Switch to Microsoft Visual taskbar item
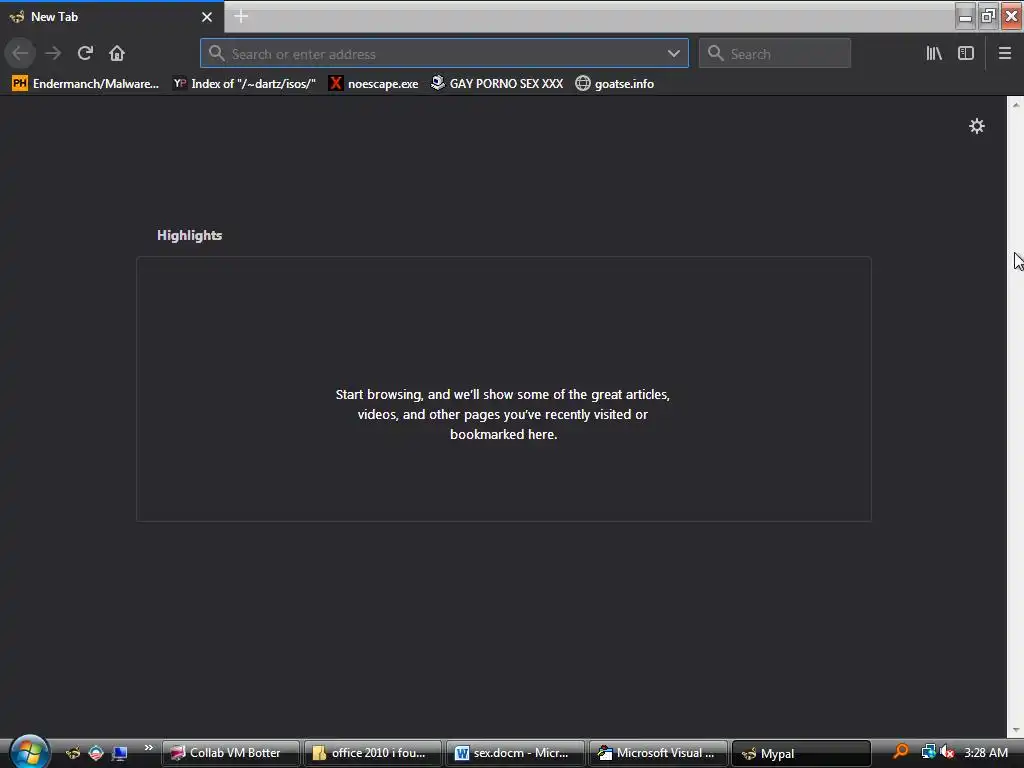This screenshot has width=1024, height=768. 658,753
